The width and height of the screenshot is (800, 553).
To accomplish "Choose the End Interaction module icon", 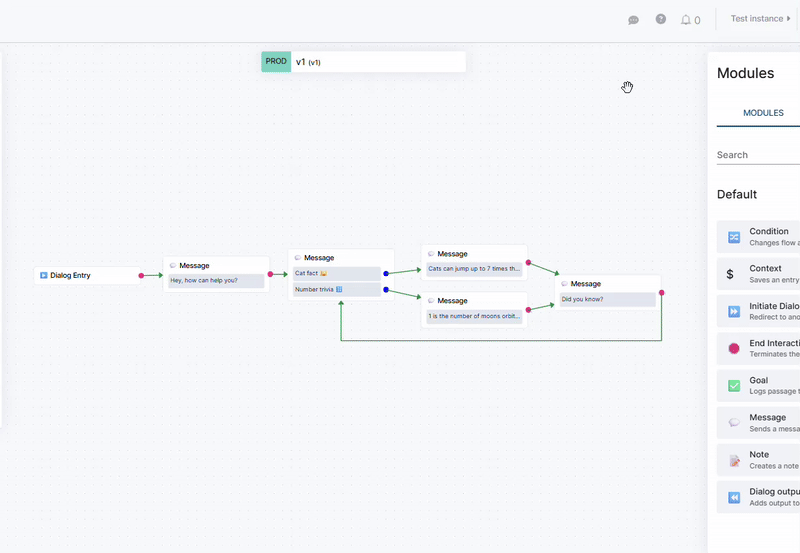I will (x=734, y=348).
